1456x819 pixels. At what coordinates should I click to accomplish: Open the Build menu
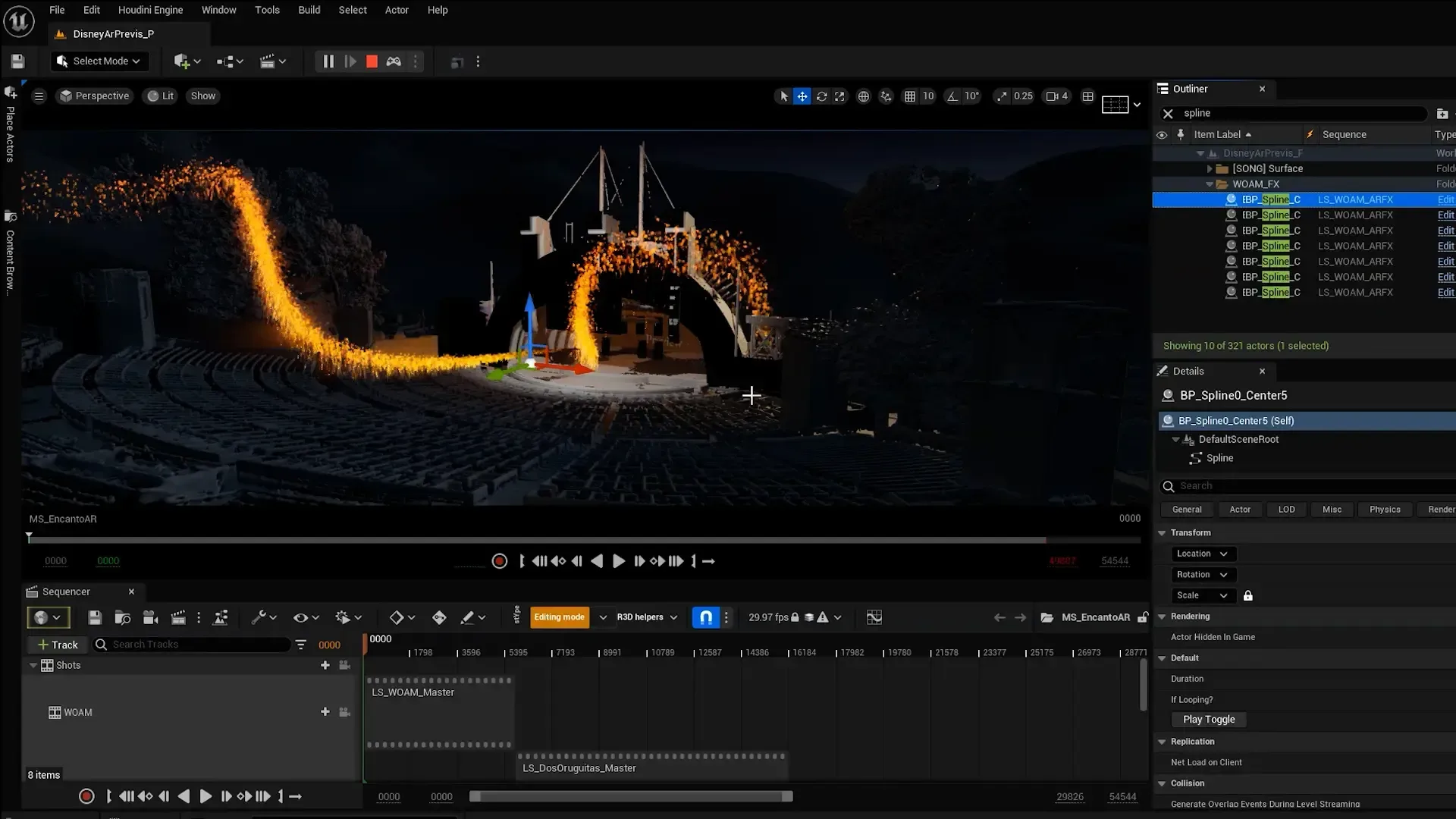pos(309,10)
